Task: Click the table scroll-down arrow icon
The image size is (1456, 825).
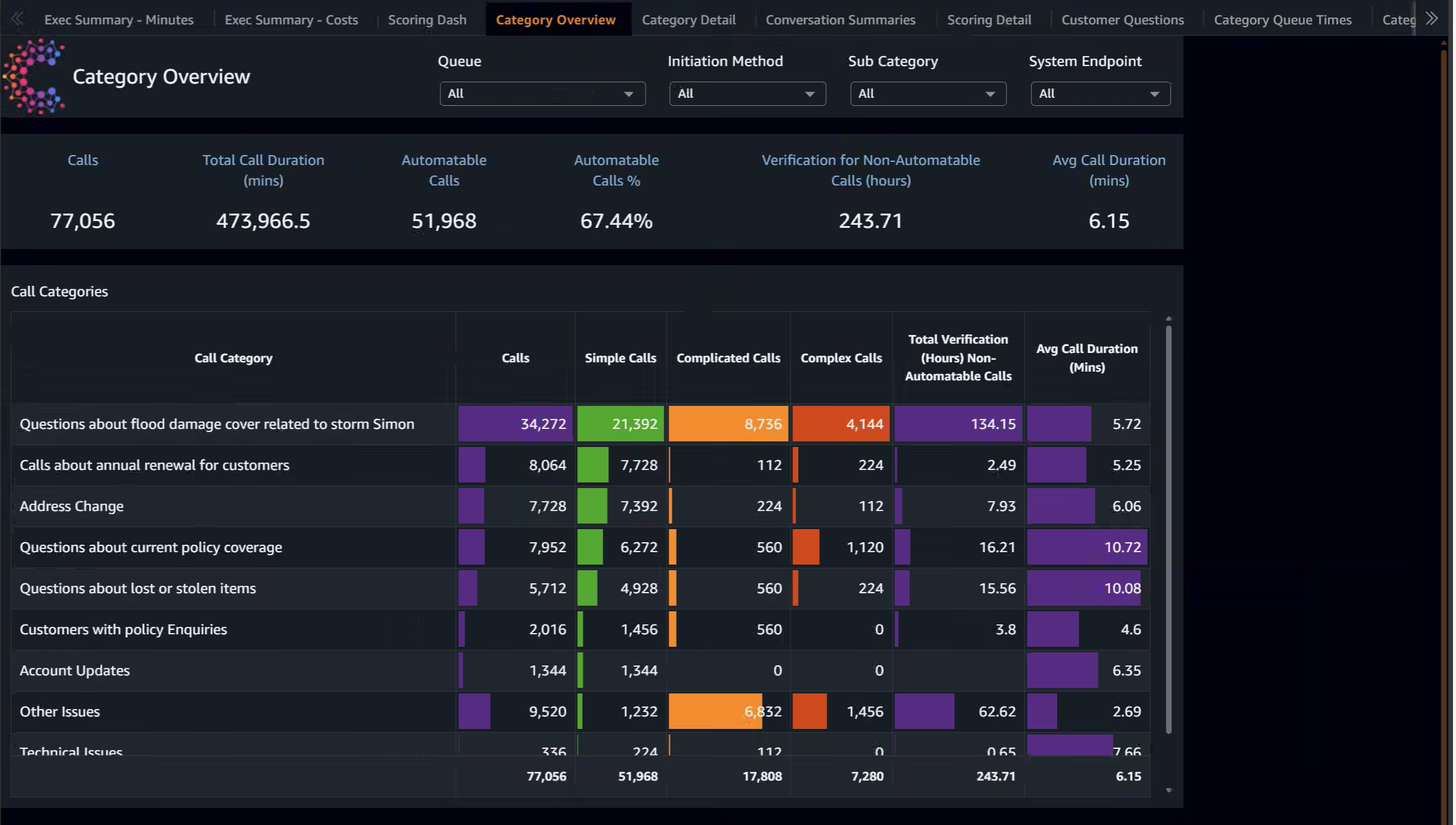Action: click(1168, 790)
